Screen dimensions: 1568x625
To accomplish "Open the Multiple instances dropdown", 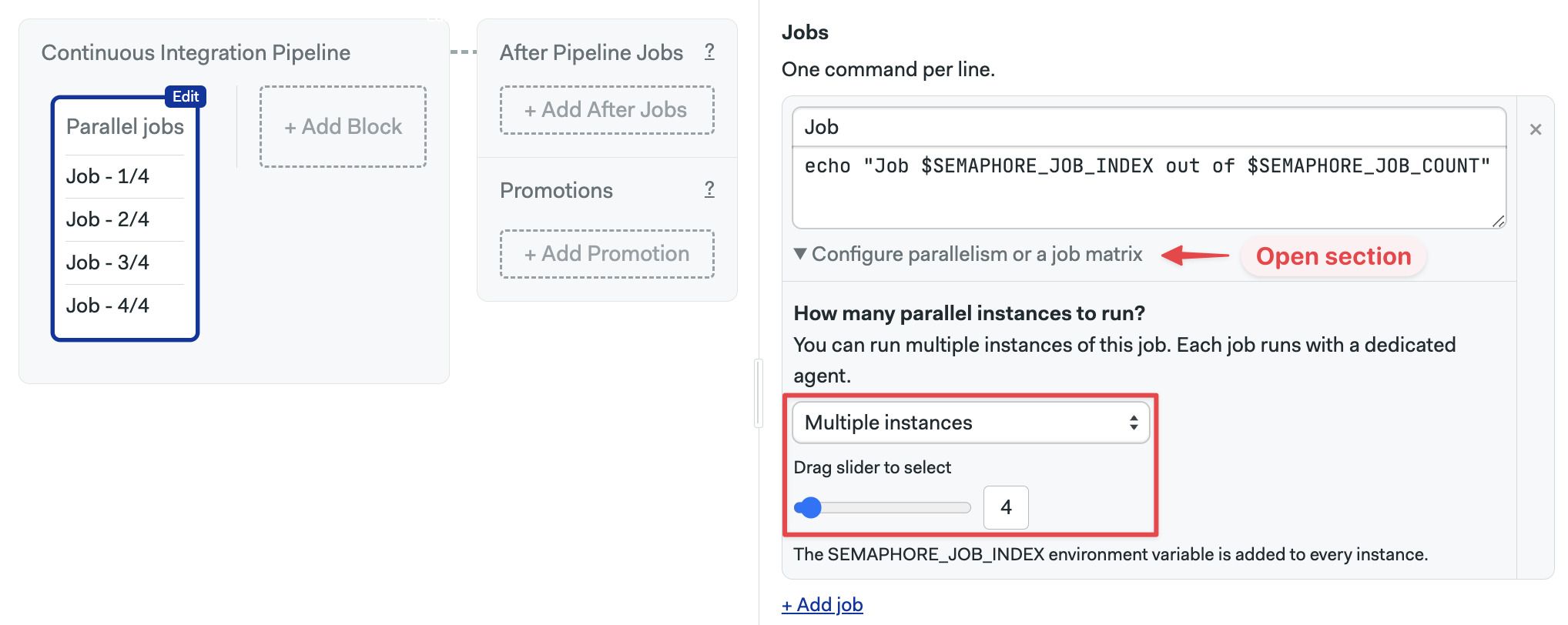I will click(971, 423).
